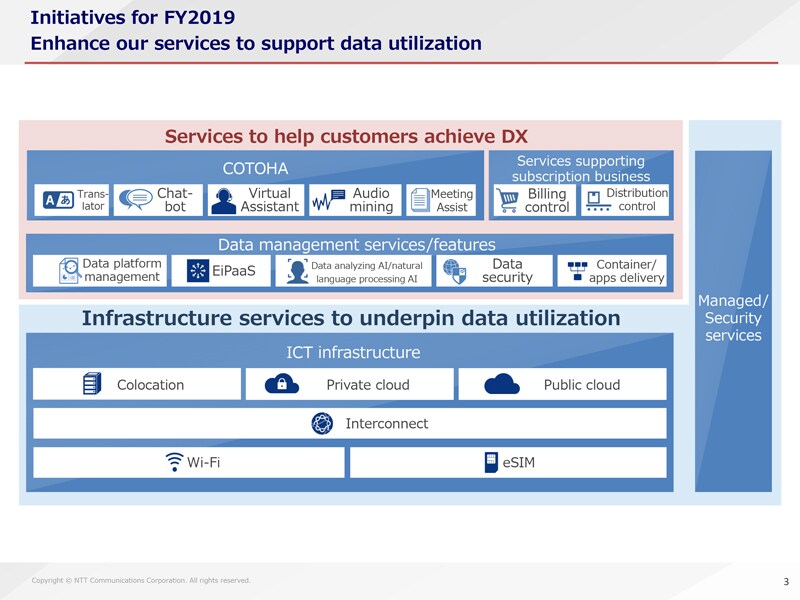The width and height of the screenshot is (800, 600).
Task: Click 'Enhance our services to support data utilization' subtitle
Action: [256, 43]
